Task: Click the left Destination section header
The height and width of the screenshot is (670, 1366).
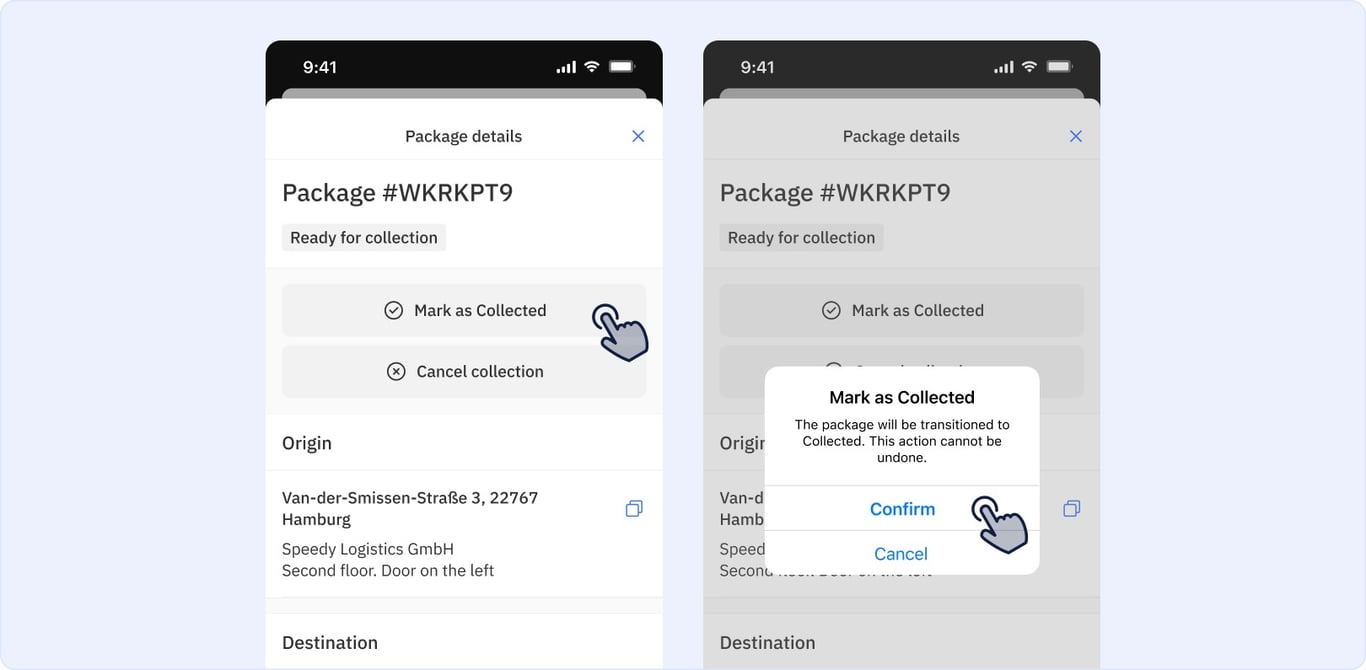Action: [330, 642]
